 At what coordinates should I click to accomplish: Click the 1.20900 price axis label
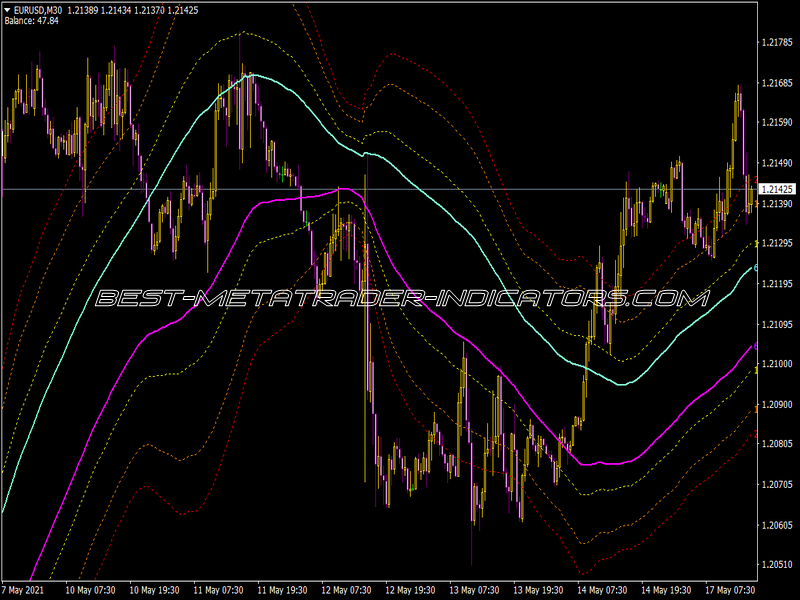click(777, 405)
